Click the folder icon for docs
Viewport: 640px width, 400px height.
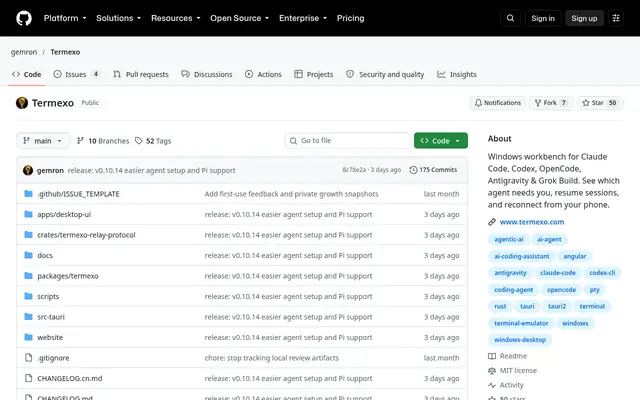[x=28, y=255]
